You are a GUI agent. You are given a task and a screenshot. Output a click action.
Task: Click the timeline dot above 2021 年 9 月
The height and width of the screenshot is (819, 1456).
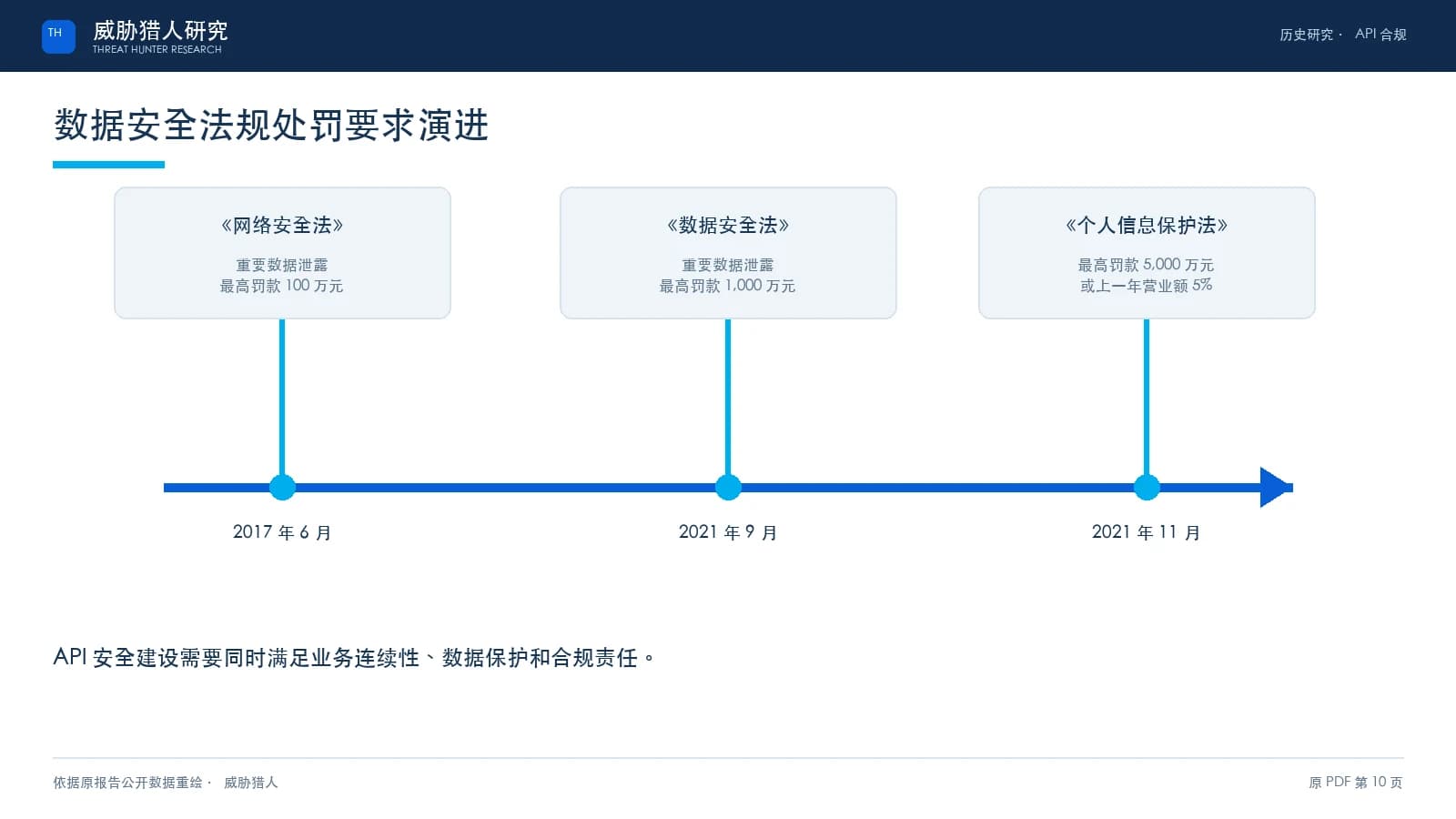click(x=728, y=488)
